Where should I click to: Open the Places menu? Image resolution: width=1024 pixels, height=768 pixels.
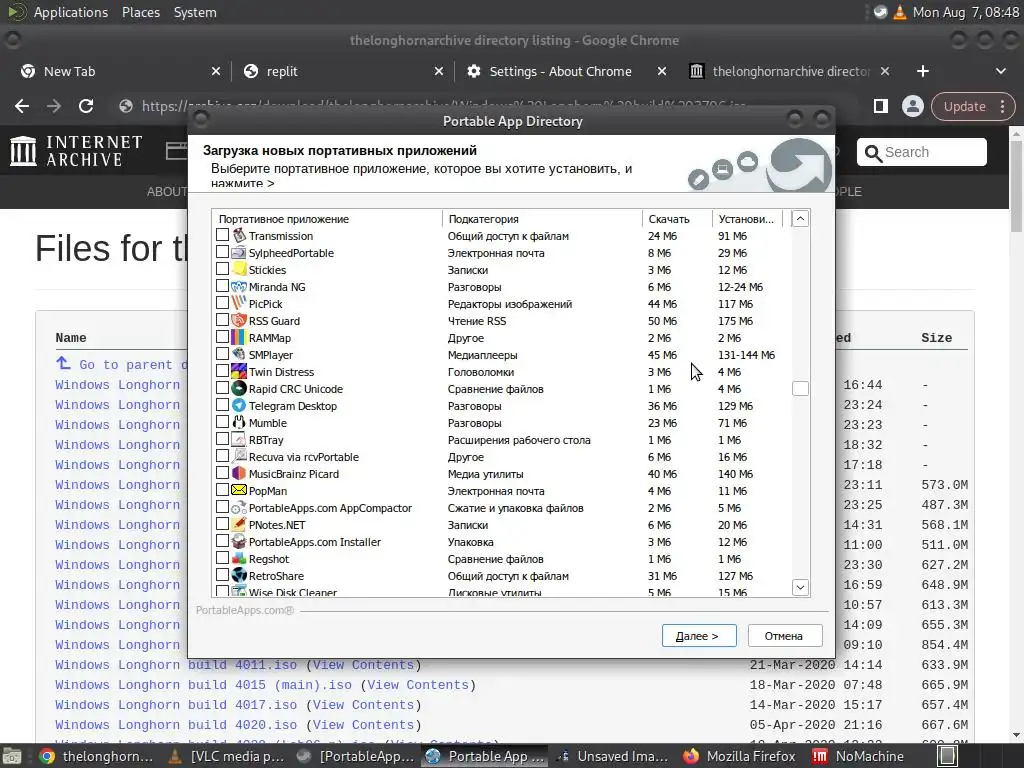tap(140, 12)
